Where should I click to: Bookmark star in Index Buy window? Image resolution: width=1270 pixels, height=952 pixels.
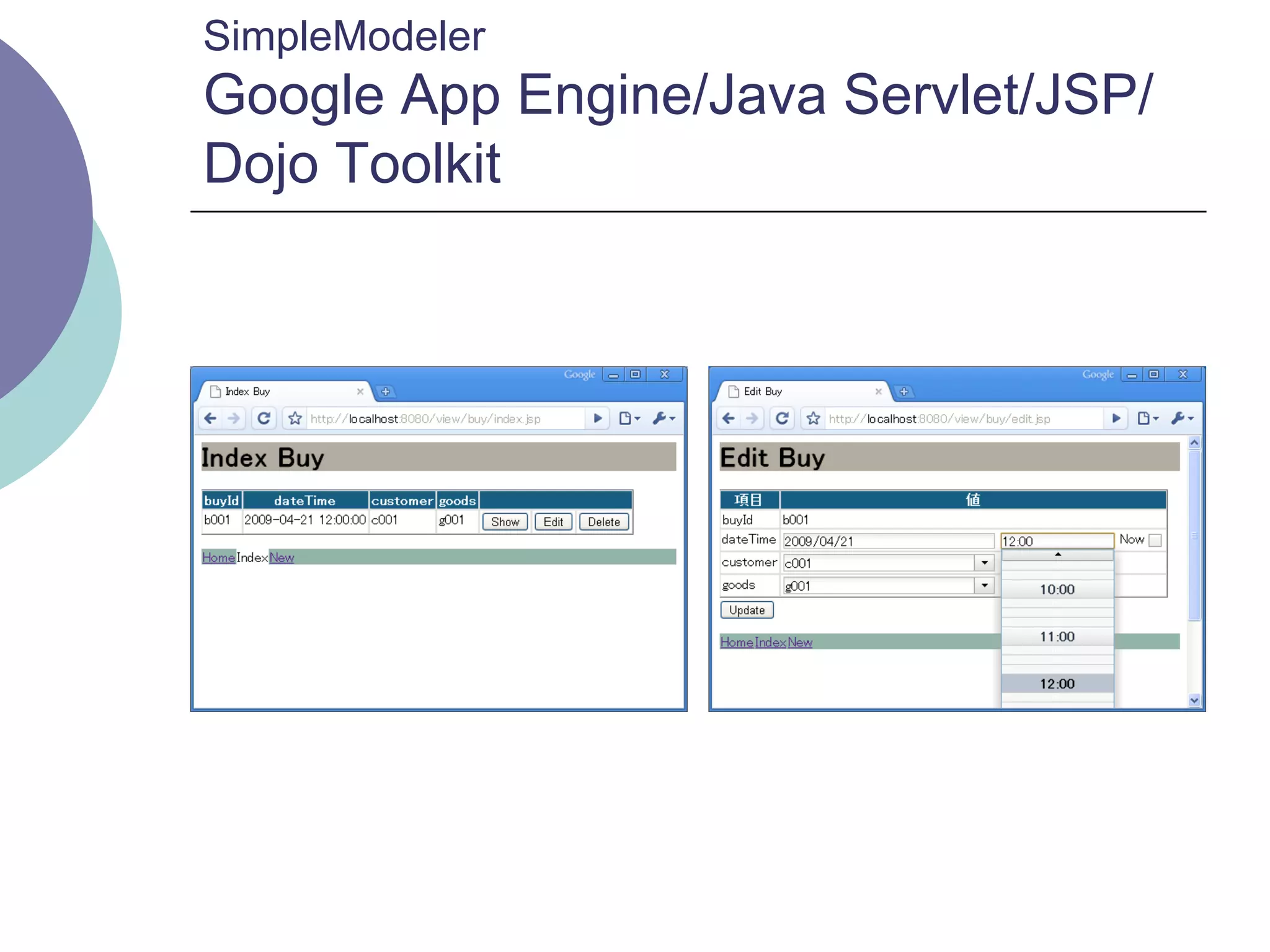click(295, 418)
